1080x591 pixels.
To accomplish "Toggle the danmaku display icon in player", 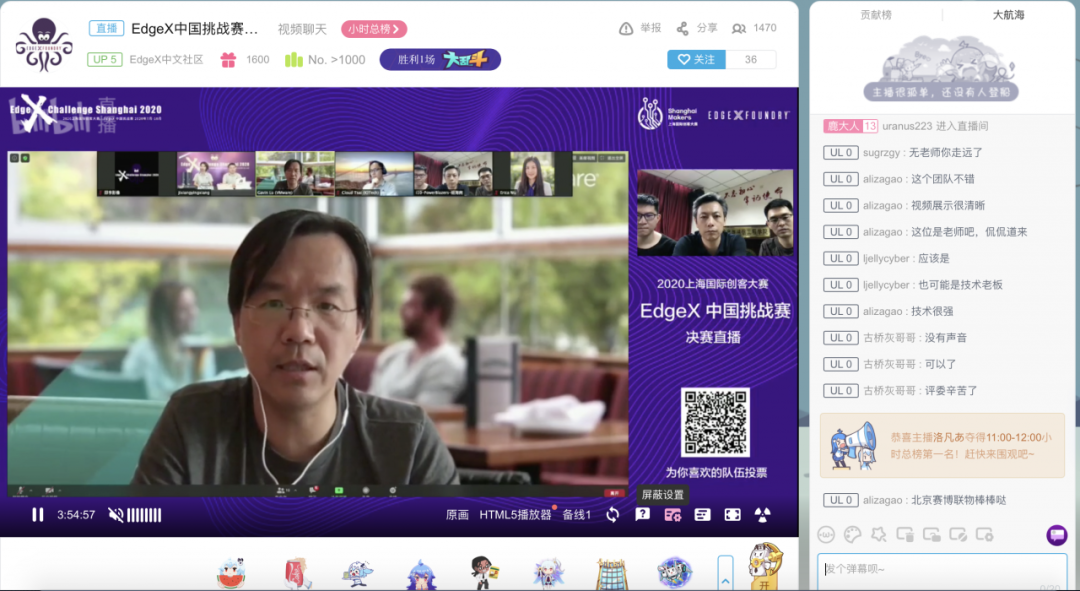I will pyautogui.click(x=703, y=515).
